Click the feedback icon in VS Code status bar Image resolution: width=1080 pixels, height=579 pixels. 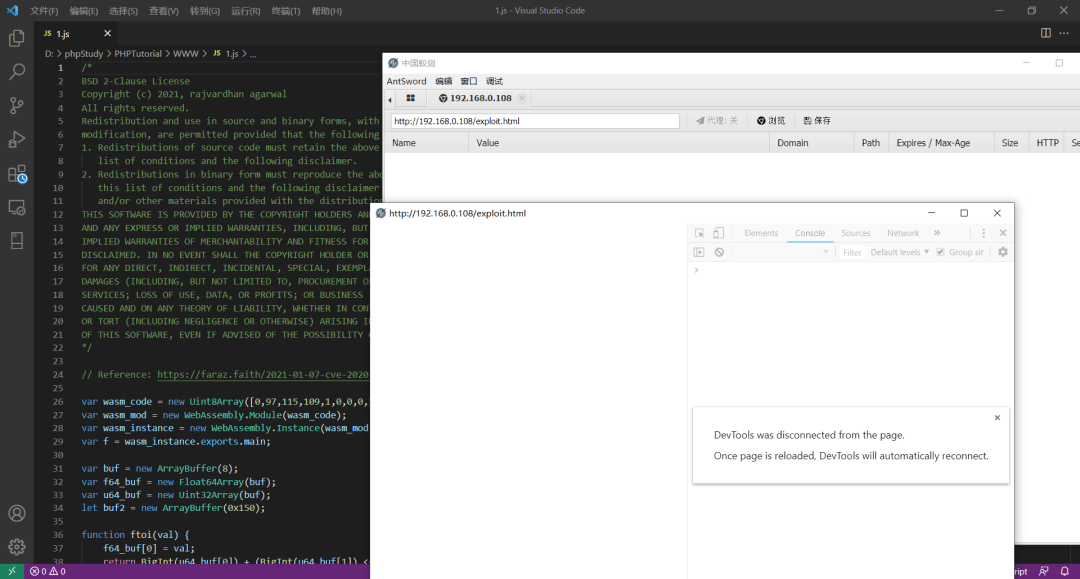coord(1044,571)
